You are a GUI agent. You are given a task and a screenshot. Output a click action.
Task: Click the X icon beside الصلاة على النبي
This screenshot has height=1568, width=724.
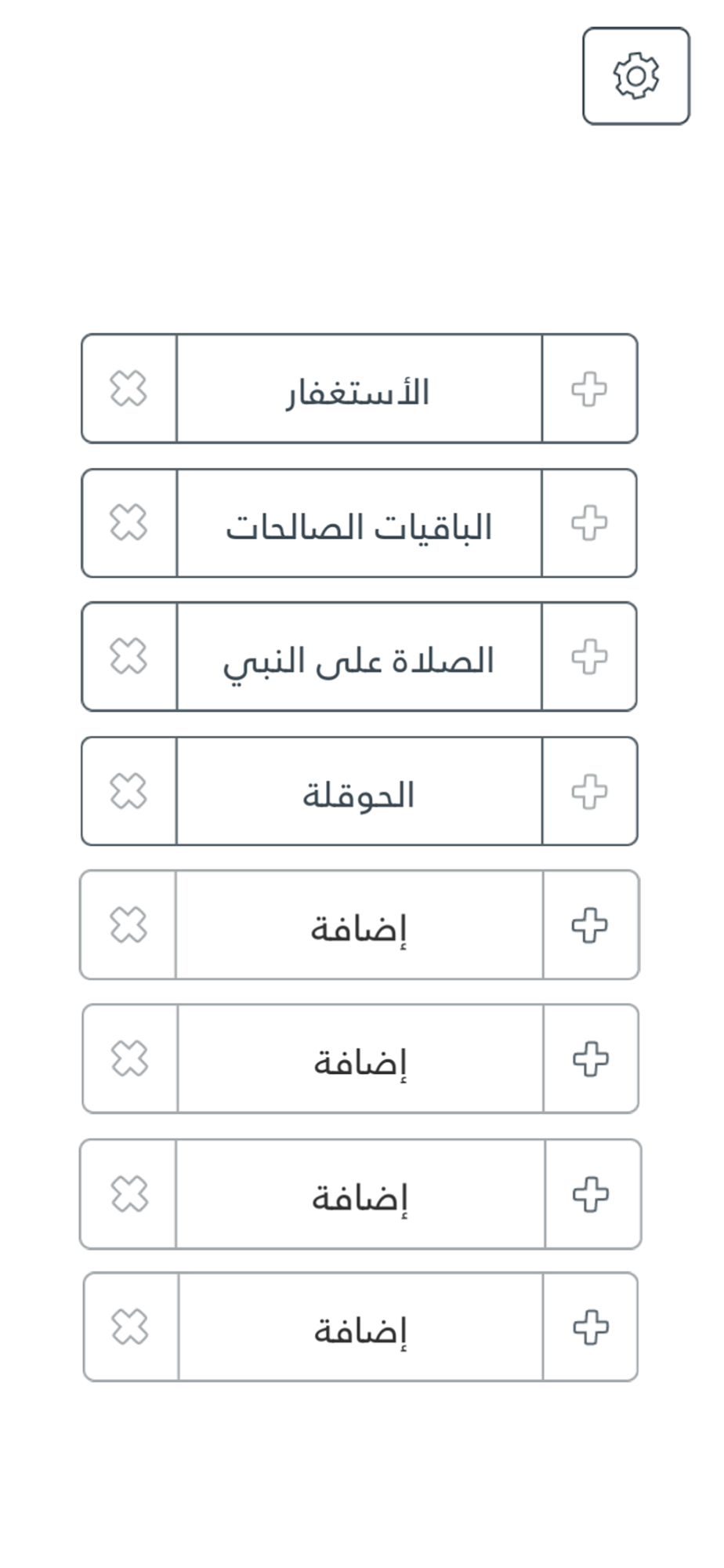(129, 657)
